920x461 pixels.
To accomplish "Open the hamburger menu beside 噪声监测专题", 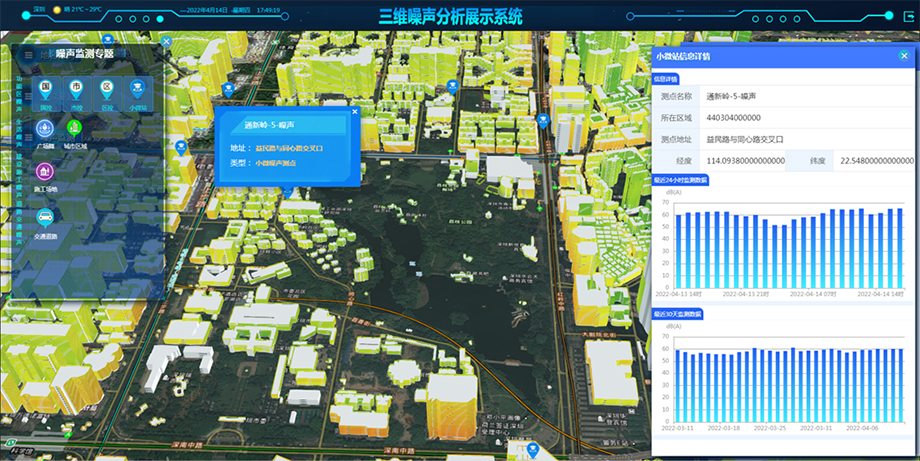I will click(29, 55).
